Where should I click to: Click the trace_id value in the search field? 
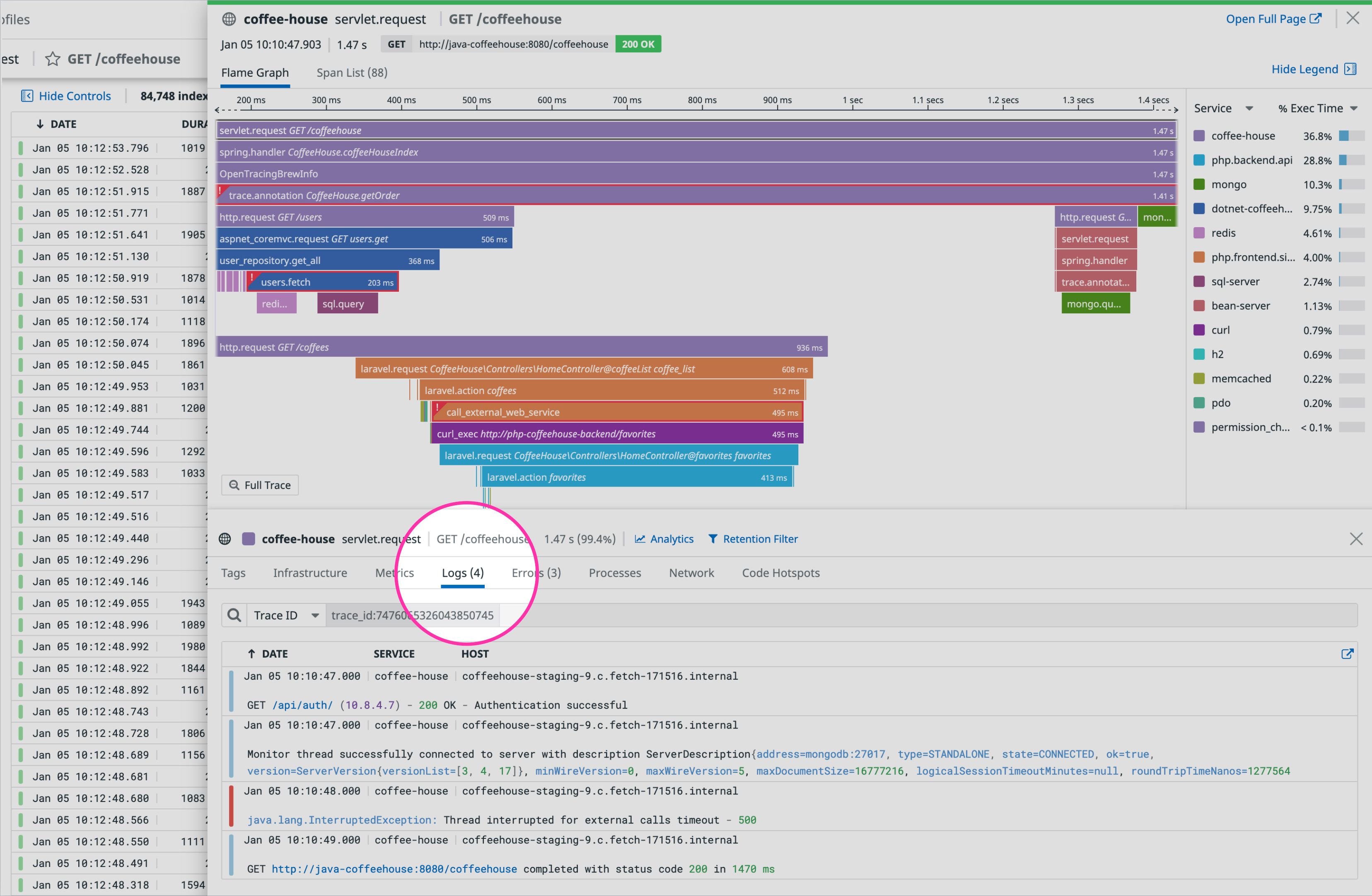(411, 615)
